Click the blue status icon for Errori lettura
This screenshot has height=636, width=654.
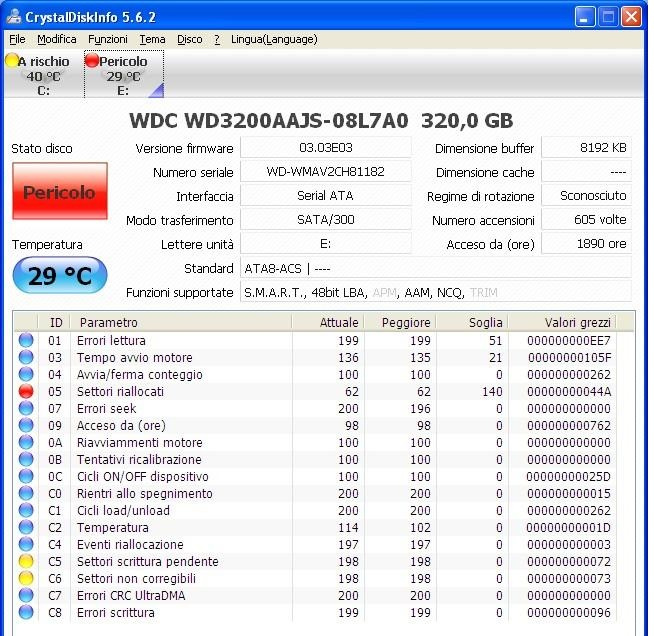[x=26, y=340]
